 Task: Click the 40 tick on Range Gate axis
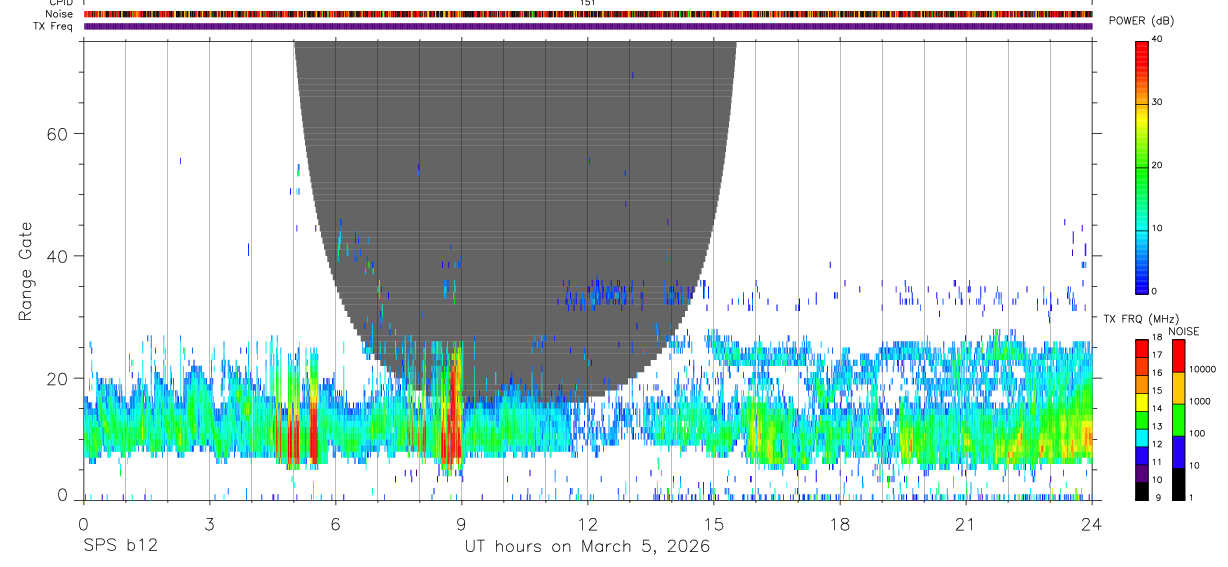click(x=58, y=256)
